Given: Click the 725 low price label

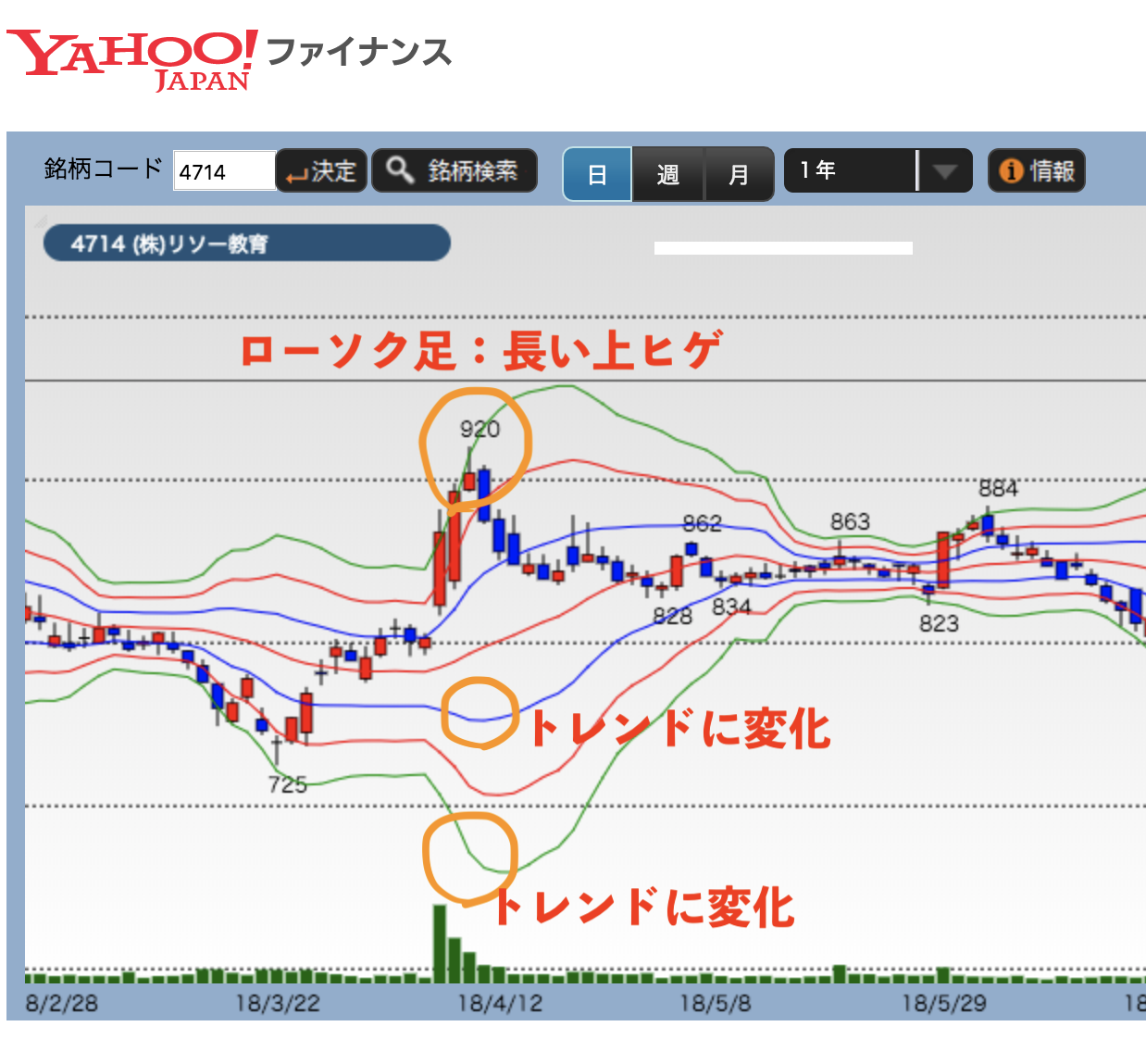Looking at the screenshot, I should point(287,784).
